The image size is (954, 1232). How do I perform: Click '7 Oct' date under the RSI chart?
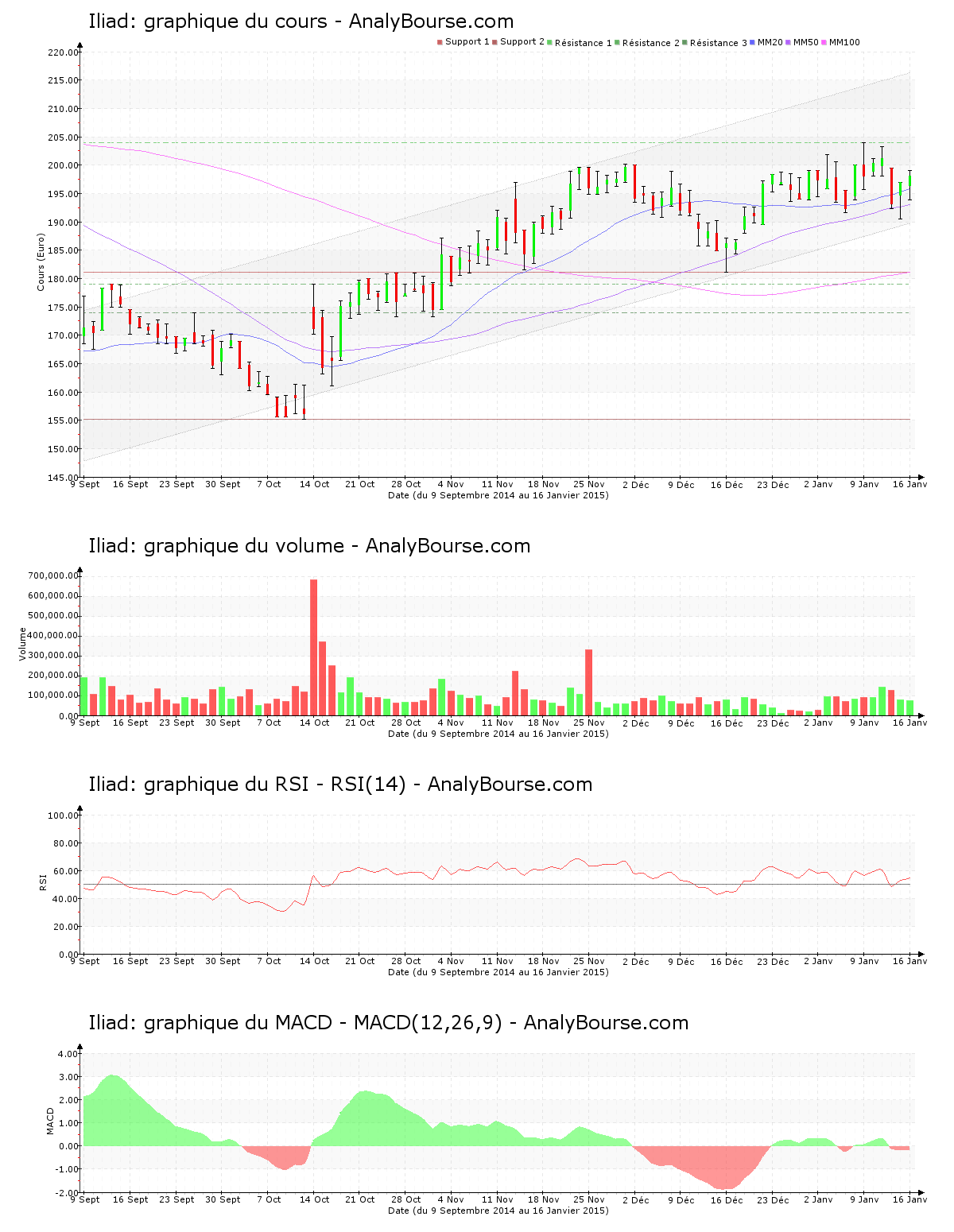coord(269,961)
